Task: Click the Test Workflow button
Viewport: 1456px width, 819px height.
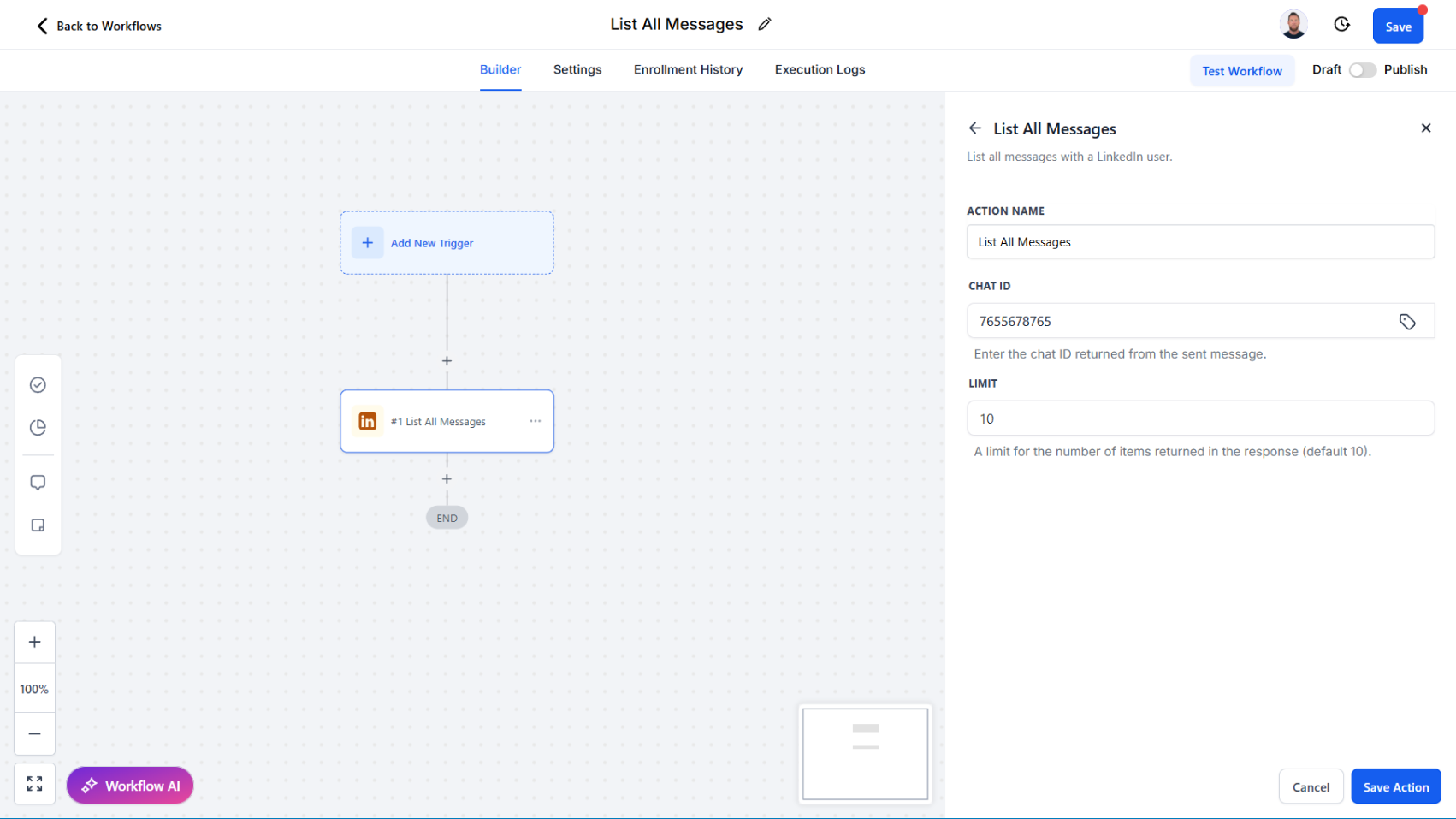Action: (x=1242, y=70)
